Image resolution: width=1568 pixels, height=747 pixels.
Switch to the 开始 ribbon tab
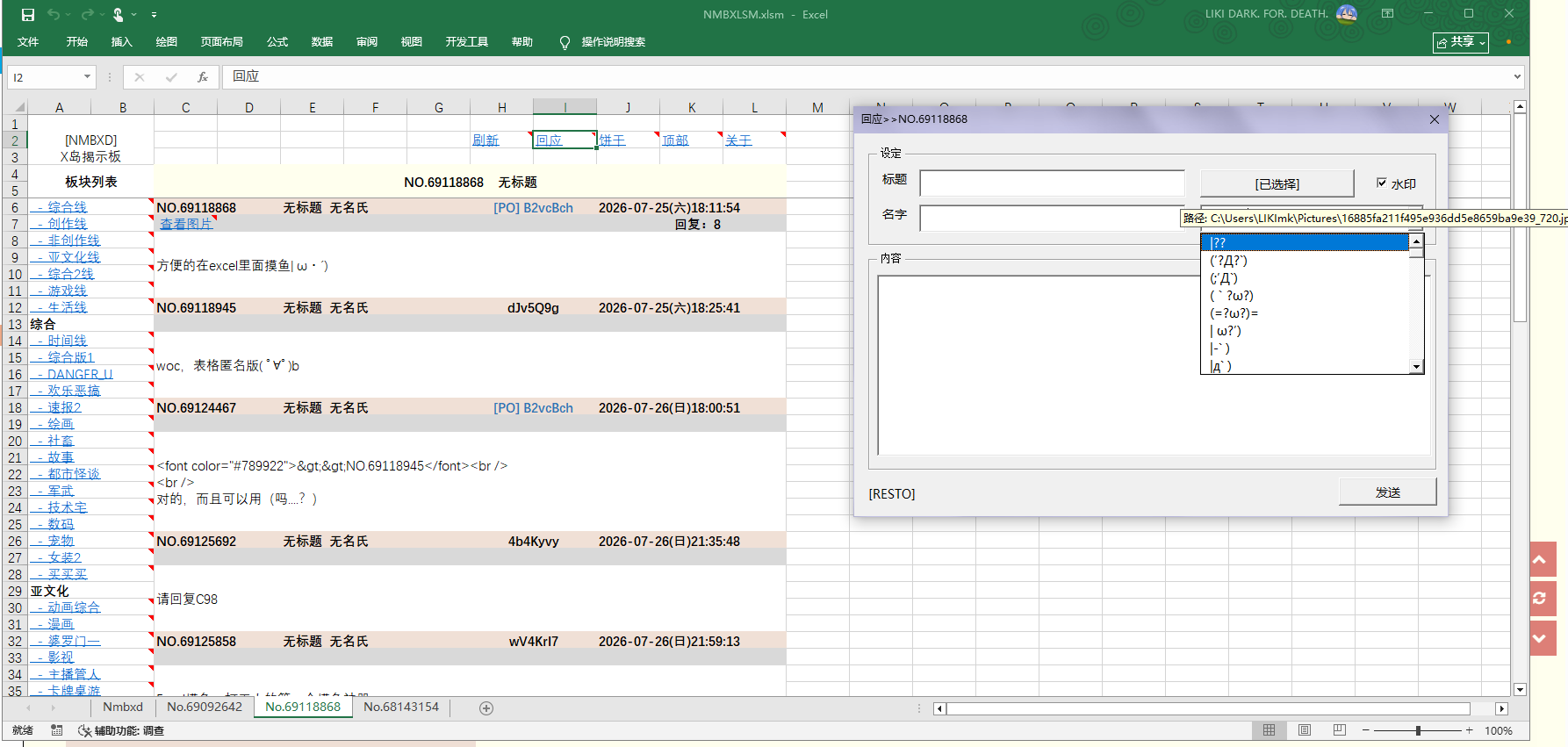coord(77,42)
